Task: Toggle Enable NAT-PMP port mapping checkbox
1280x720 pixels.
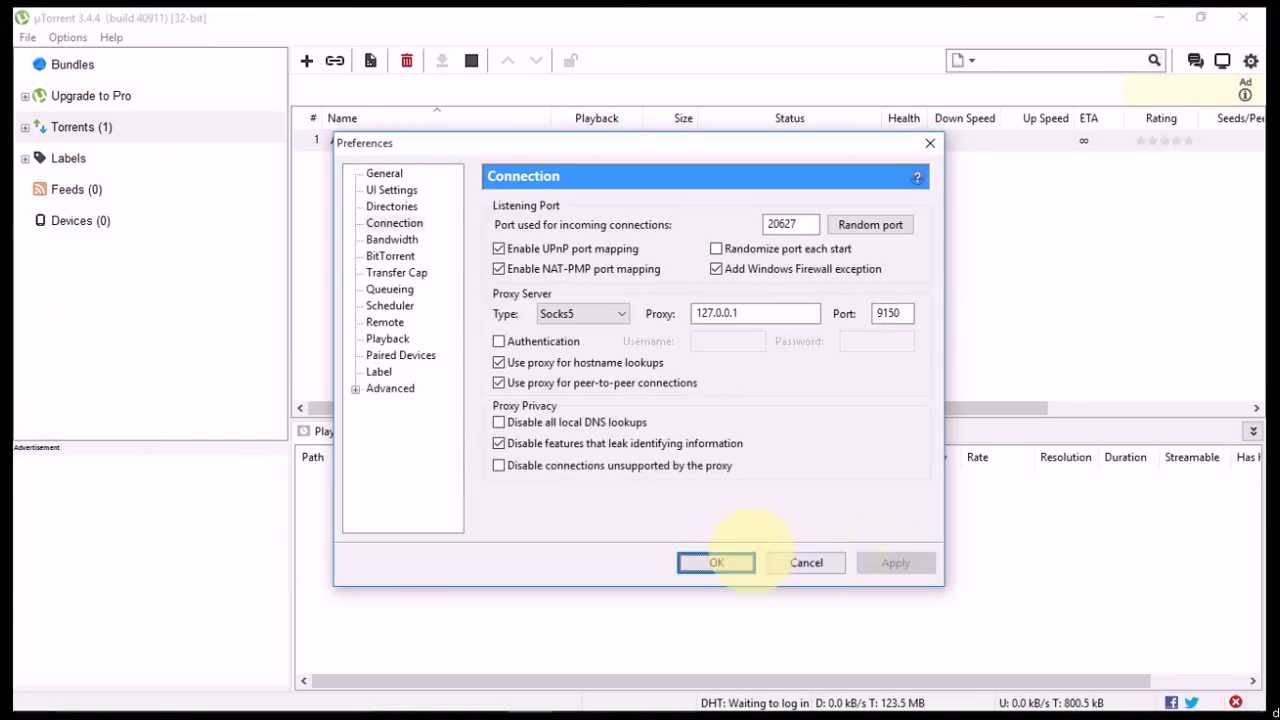Action: tap(499, 269)
